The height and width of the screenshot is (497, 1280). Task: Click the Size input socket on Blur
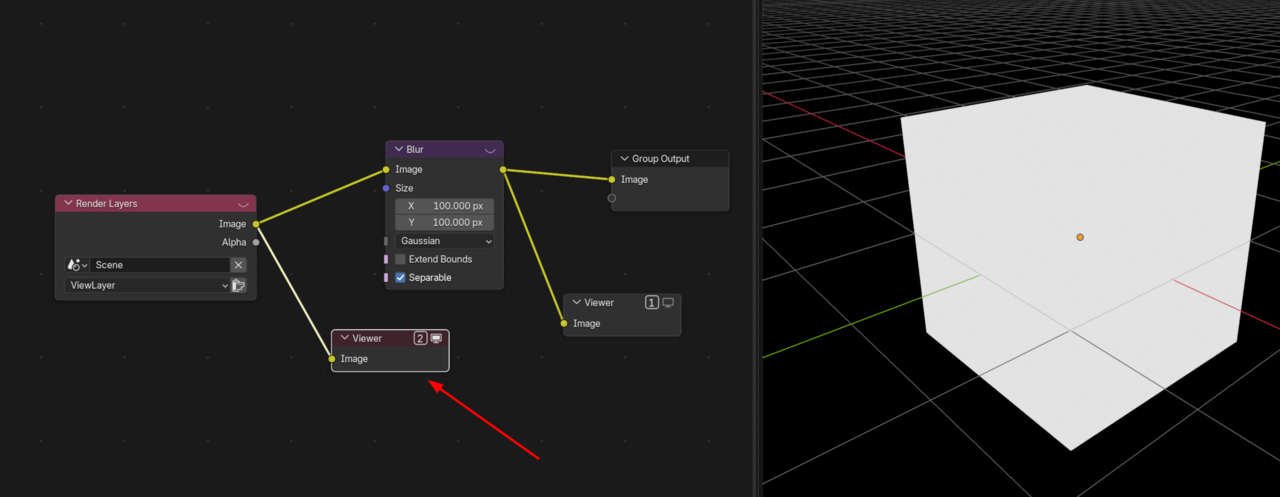386,188
